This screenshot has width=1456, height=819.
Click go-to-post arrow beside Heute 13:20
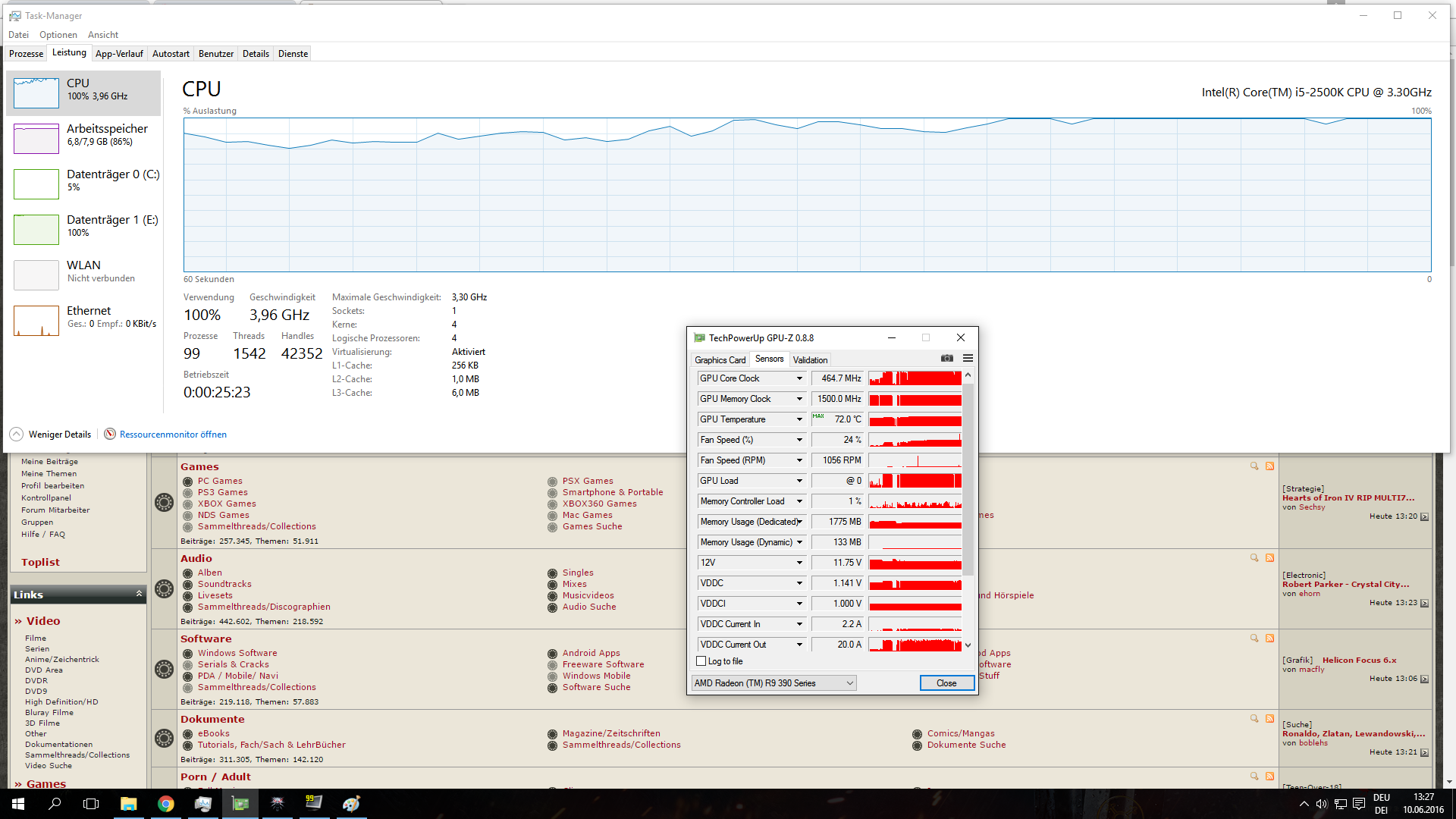pyautogui.click(x=1424, y=517)
